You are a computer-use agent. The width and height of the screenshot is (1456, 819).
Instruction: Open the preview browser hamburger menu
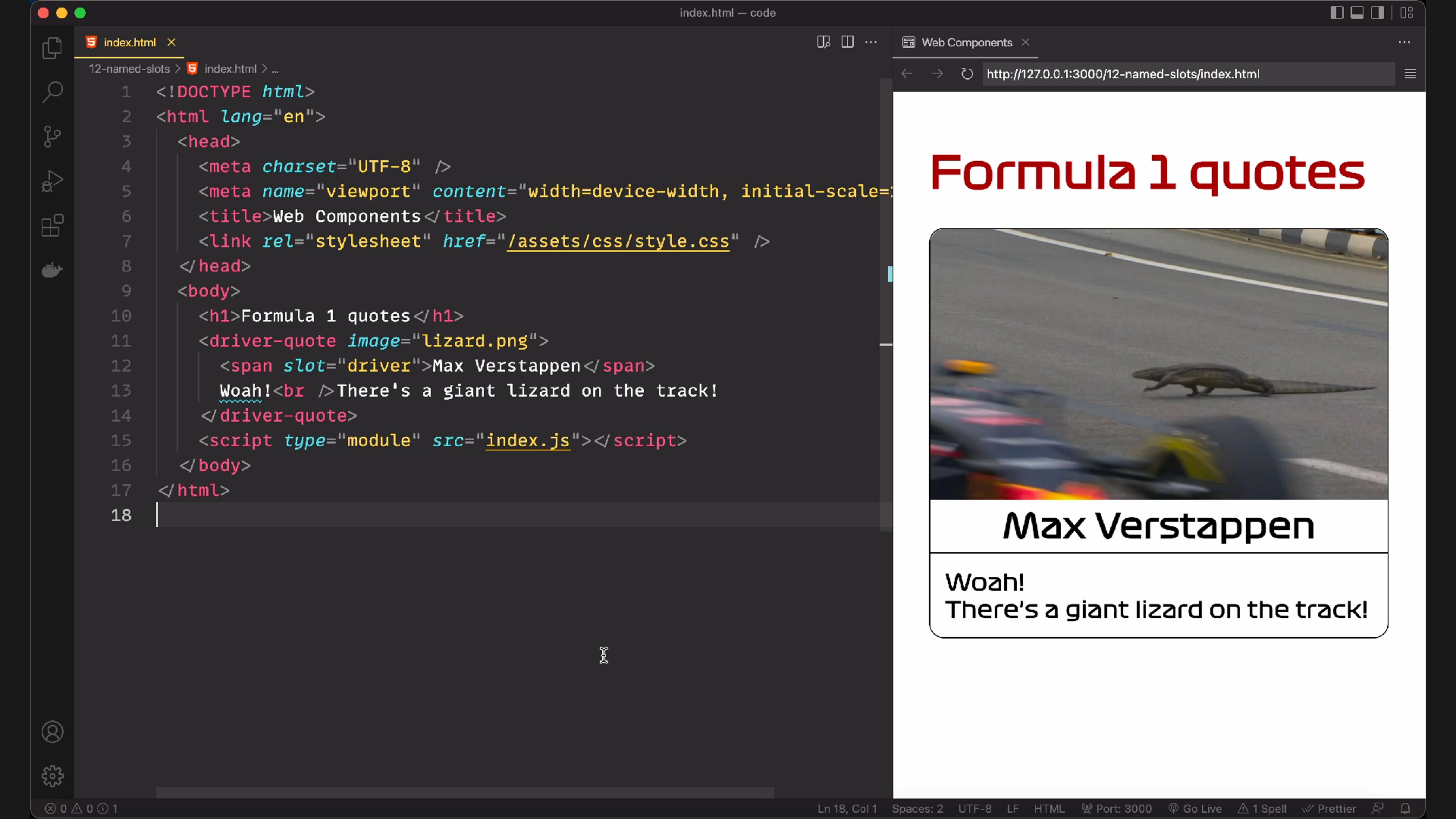(x=1410, y=74)
